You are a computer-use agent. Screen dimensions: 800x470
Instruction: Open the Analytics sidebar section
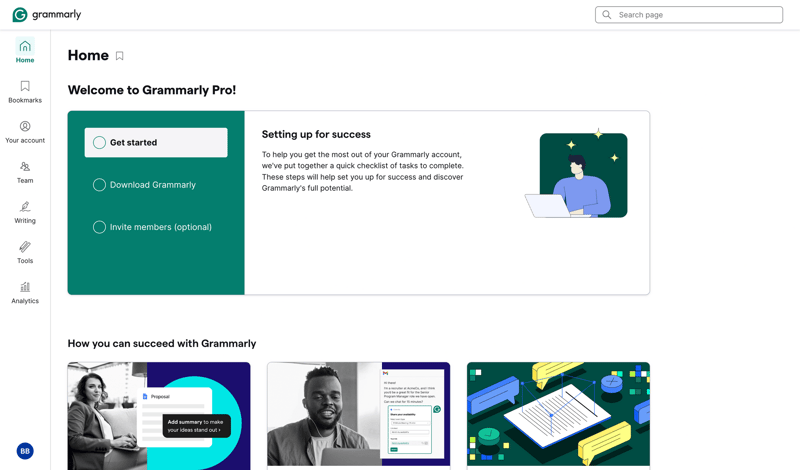click(24, 292)
